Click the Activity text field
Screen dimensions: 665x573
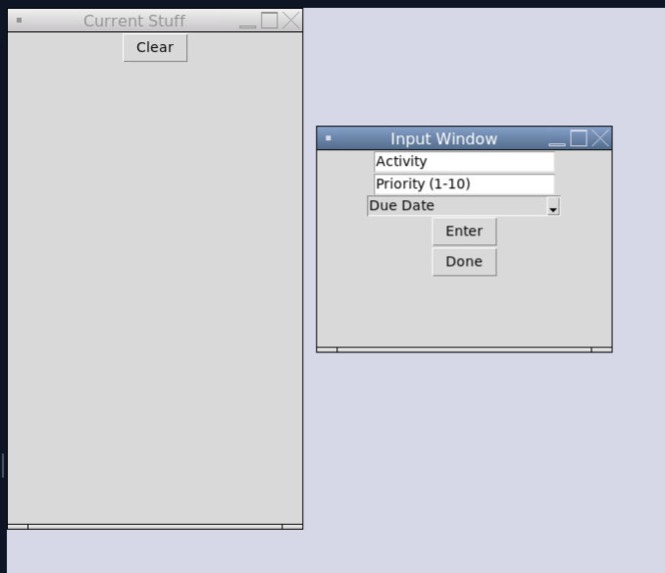pyautogui.click(x=464, y=162)
